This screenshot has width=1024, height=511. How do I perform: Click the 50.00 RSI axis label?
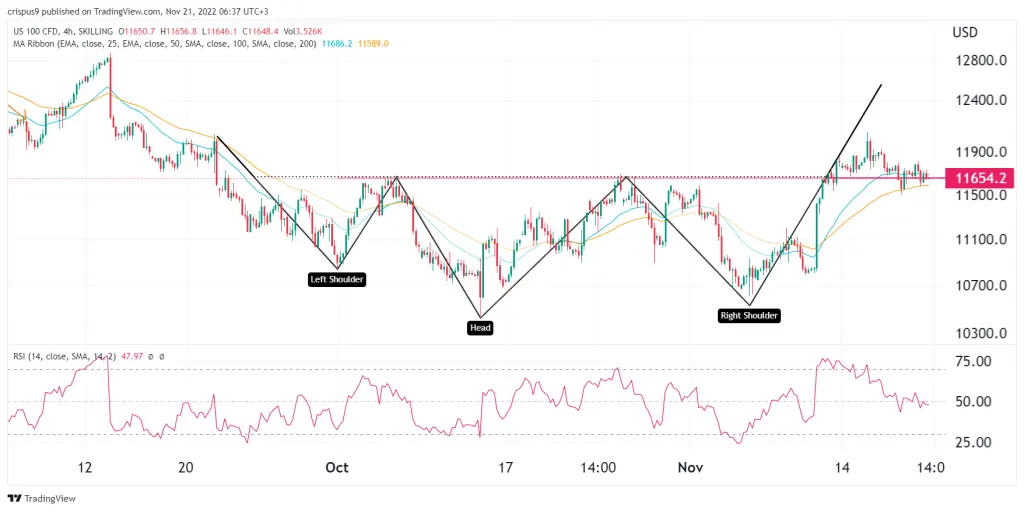click(974, 401)
